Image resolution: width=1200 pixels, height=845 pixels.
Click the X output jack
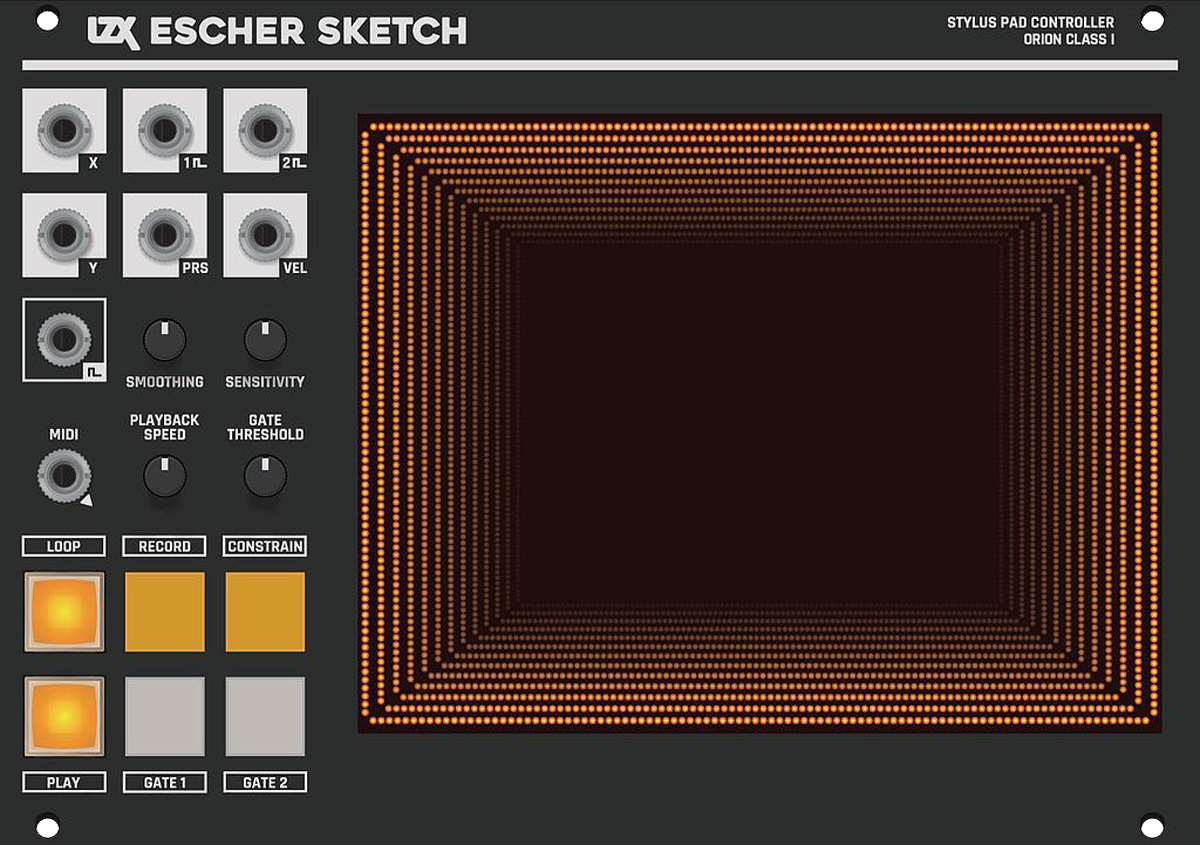pos(64,130)
